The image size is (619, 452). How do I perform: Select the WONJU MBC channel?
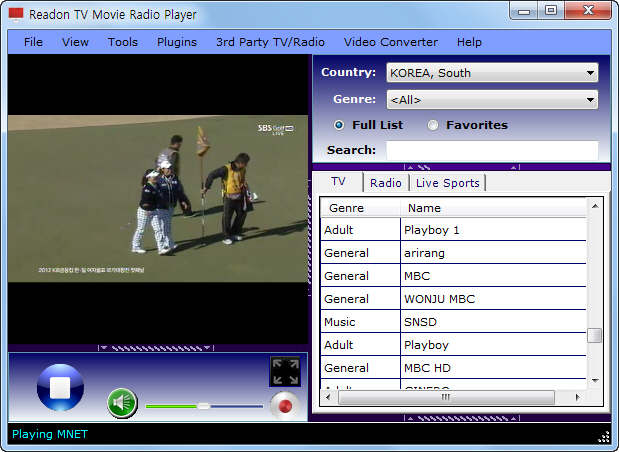[454, 299]
